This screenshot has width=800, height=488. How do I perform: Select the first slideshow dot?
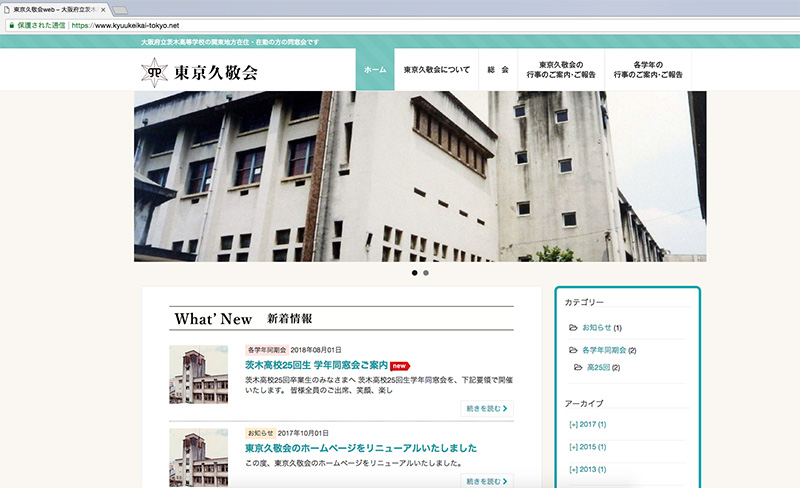point(415,272)
